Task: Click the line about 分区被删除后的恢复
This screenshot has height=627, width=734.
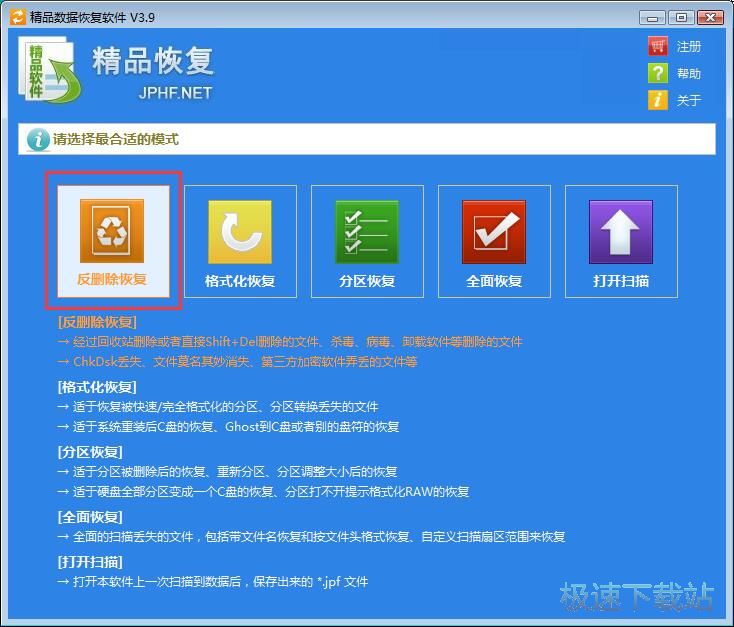Action: click(x=228, y=472)
